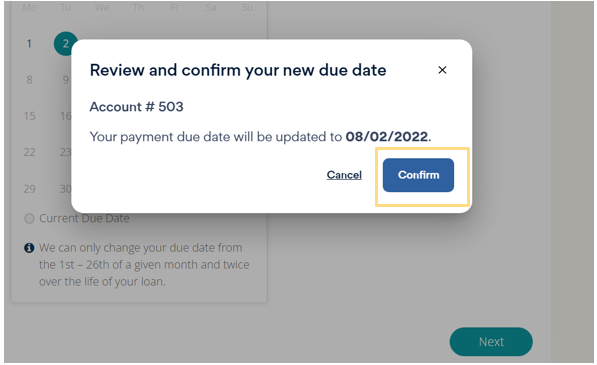Viewport: 597px width, 365px height.
Task: Pick day 22 in the calendar
Action: [29, 152]
